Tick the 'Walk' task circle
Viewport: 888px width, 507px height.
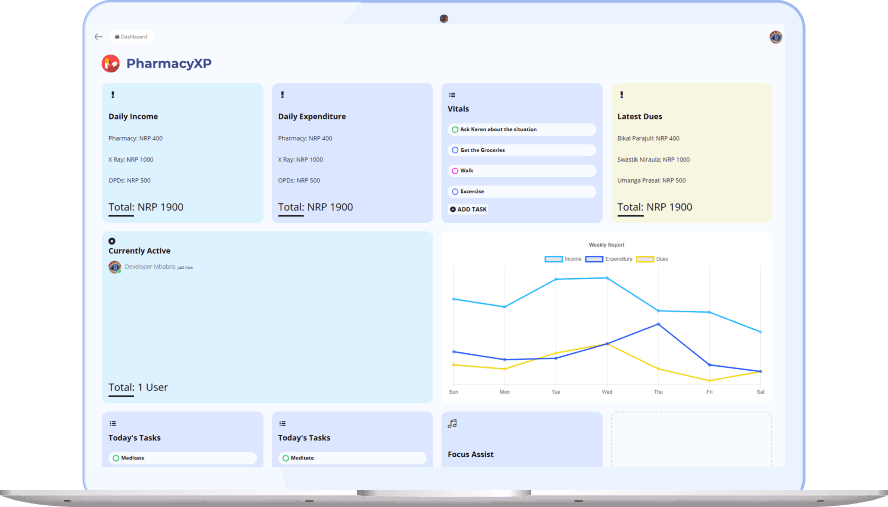coord(455,171)
